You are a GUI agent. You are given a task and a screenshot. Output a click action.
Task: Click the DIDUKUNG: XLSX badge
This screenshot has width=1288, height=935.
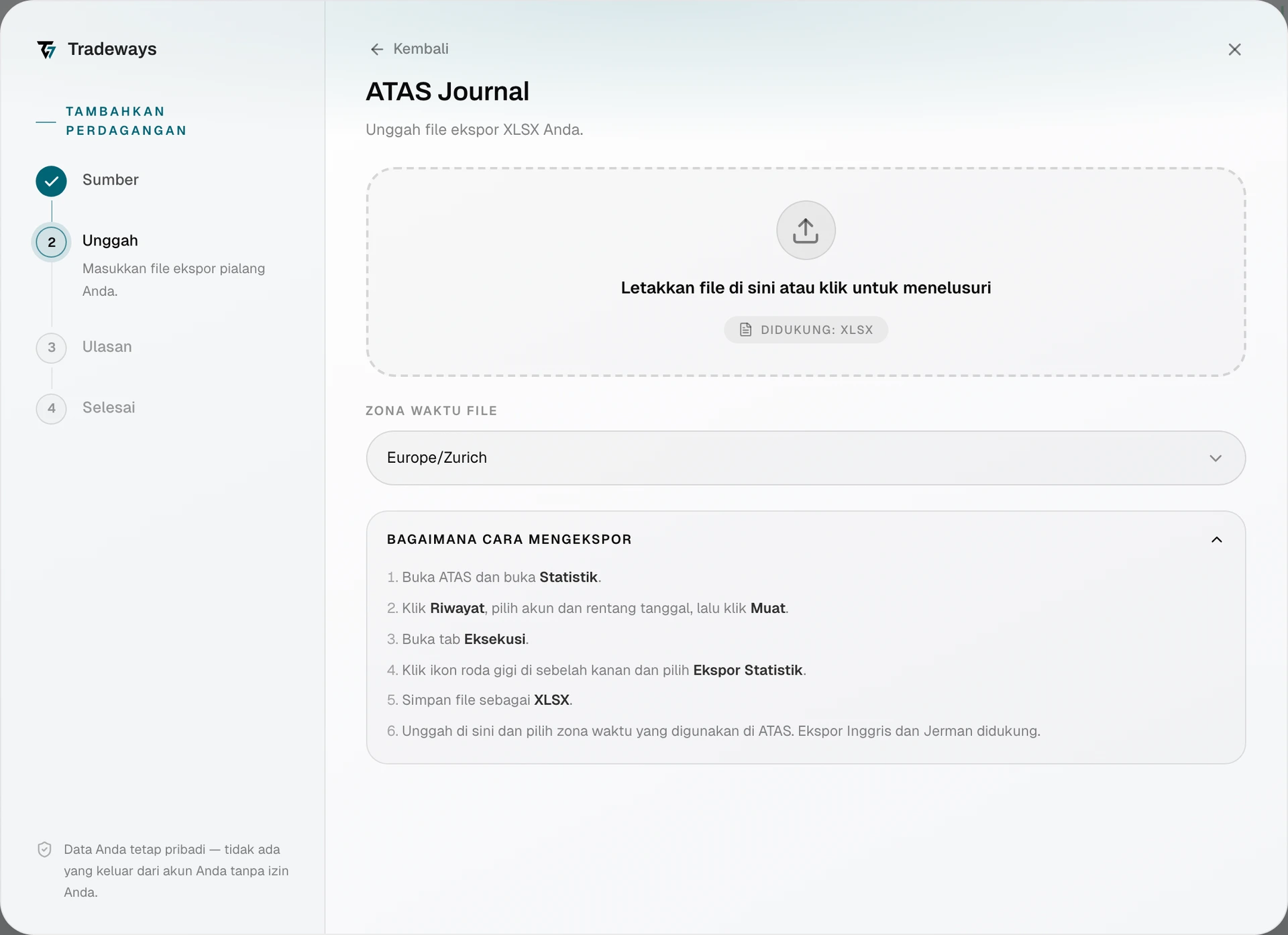[x=806, y=330]
